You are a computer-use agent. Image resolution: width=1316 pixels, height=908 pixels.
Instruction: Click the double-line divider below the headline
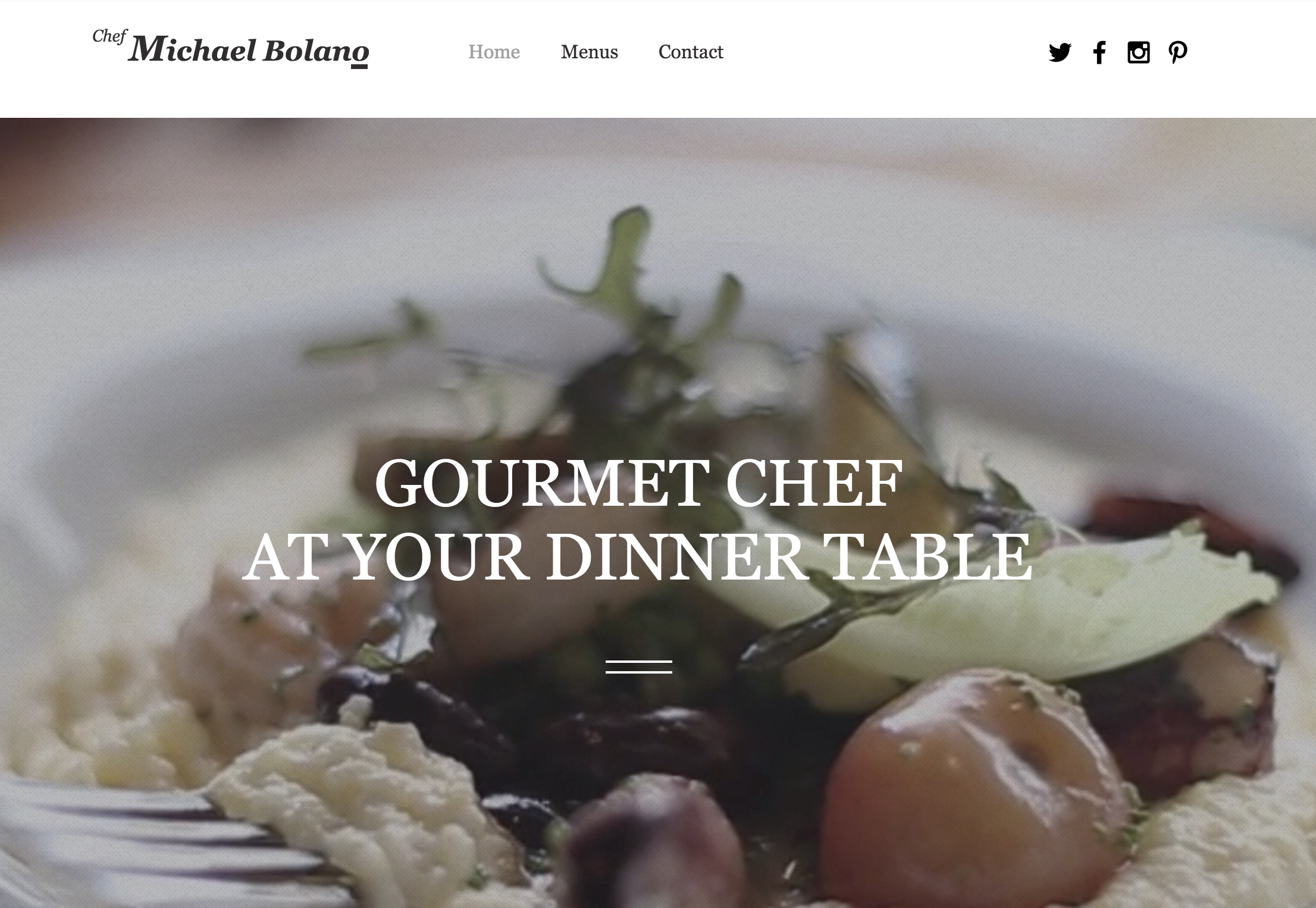coord(639,667)
